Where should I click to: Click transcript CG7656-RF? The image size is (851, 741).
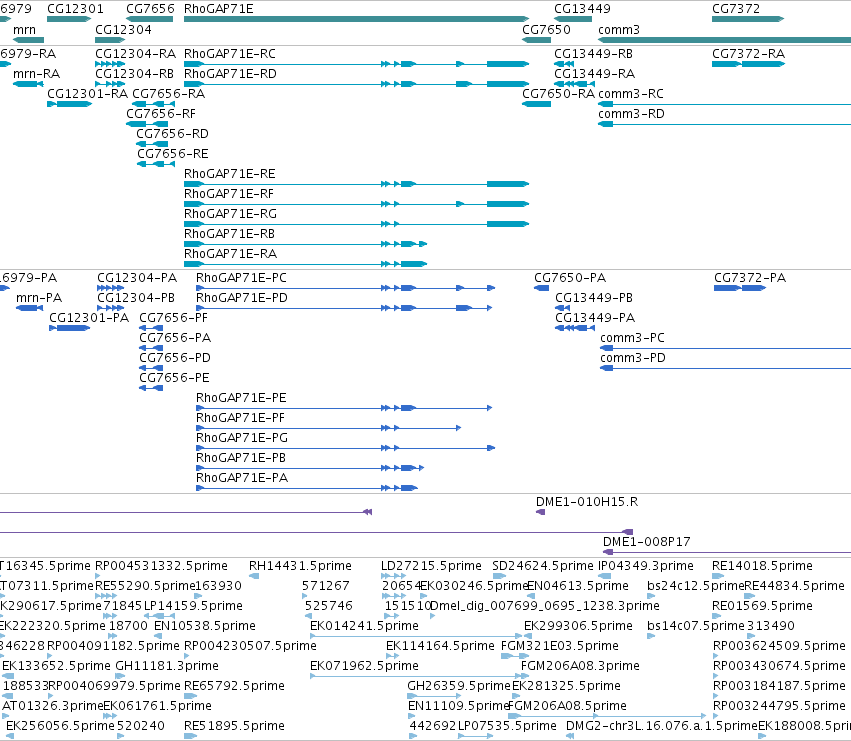147,124
